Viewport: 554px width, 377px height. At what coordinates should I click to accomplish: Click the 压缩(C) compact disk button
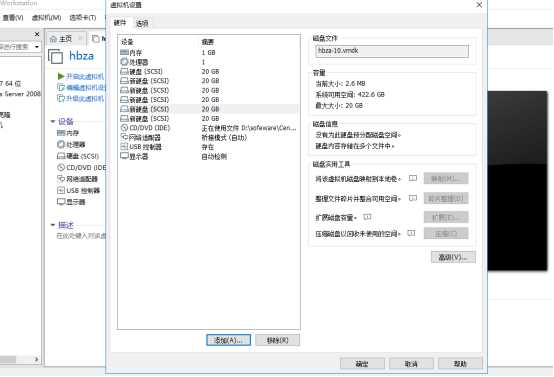446,233
